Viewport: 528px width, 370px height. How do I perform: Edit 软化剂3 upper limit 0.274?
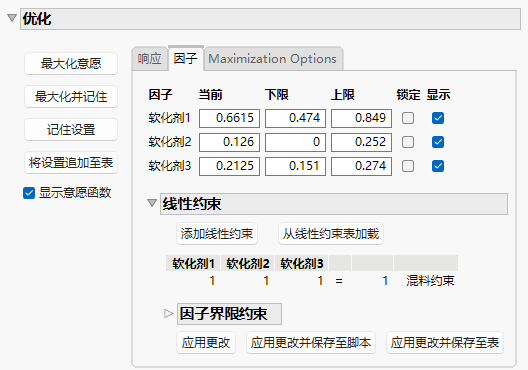coord(361,166)
